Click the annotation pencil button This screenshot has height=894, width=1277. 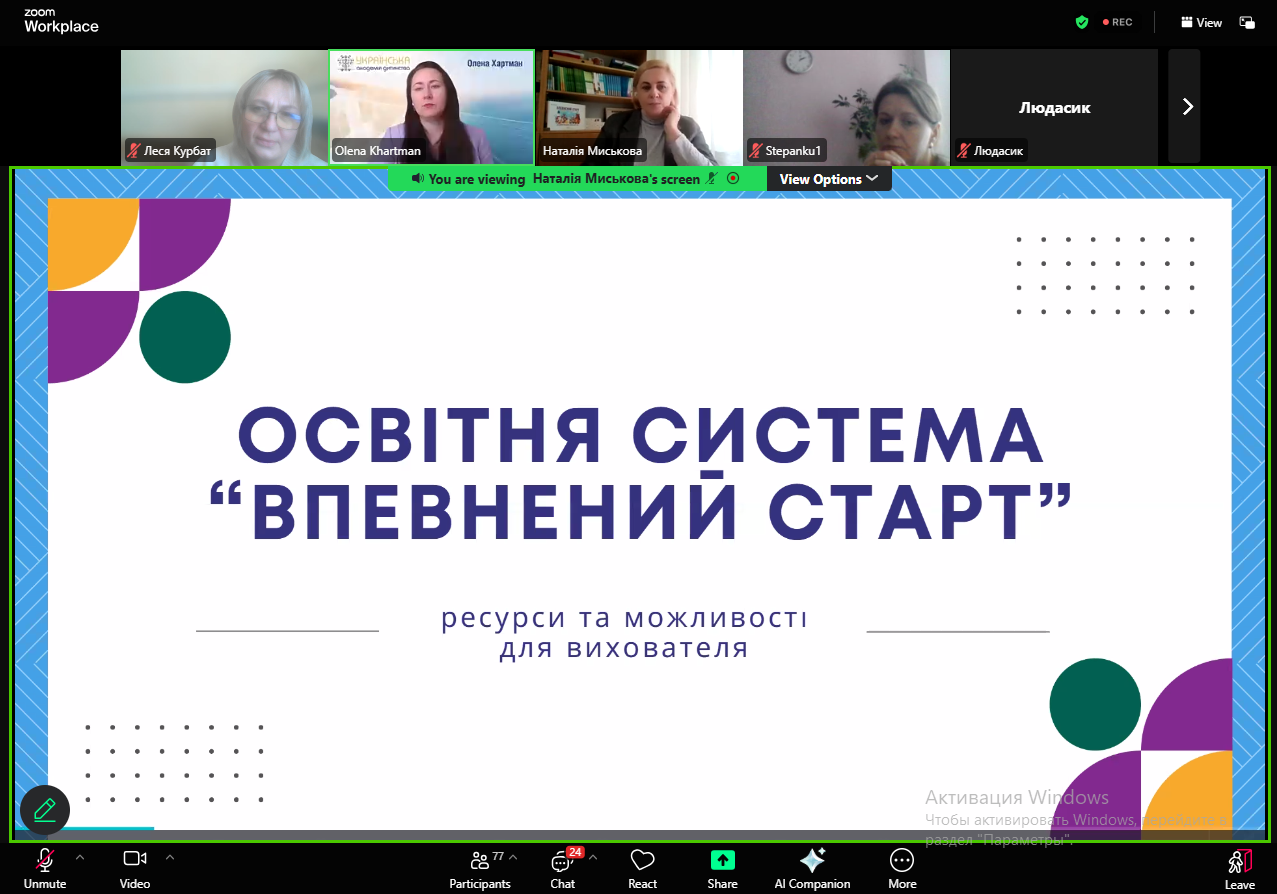coord(45,809)
